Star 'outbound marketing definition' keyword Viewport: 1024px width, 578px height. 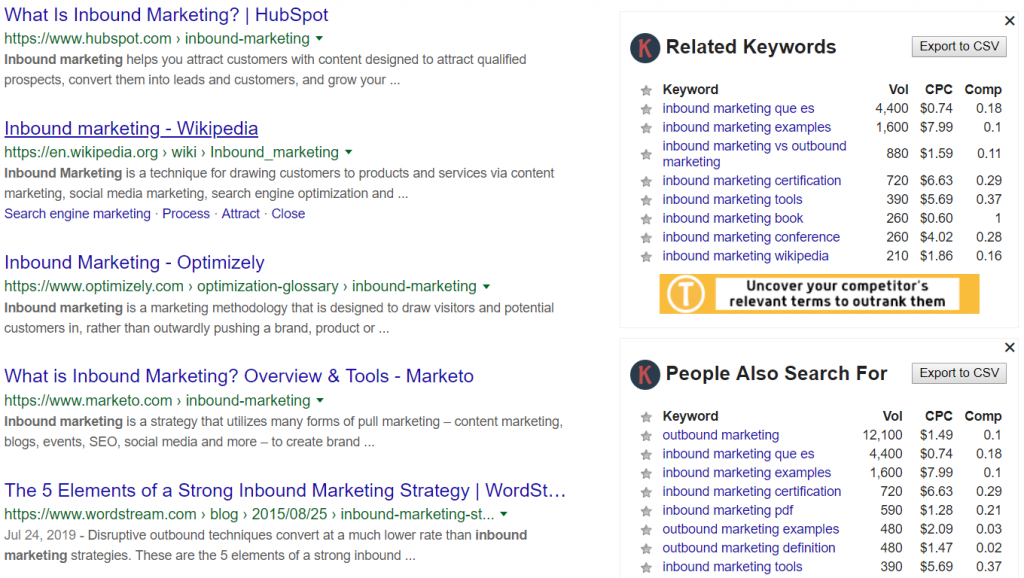coord(646,549)
